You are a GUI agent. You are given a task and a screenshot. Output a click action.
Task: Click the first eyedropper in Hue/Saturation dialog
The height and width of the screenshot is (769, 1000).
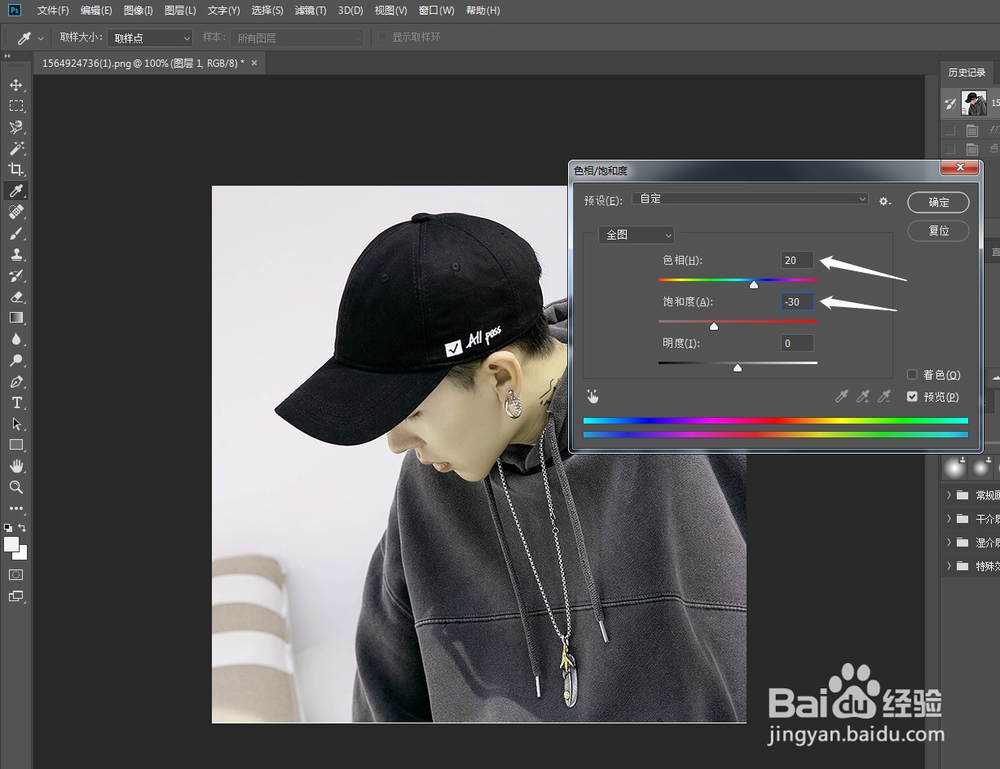[842, 397]
